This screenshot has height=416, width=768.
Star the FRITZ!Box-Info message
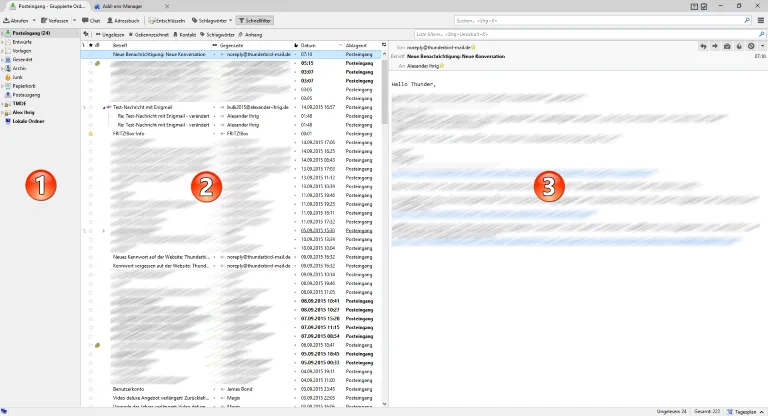coord(91,134)
